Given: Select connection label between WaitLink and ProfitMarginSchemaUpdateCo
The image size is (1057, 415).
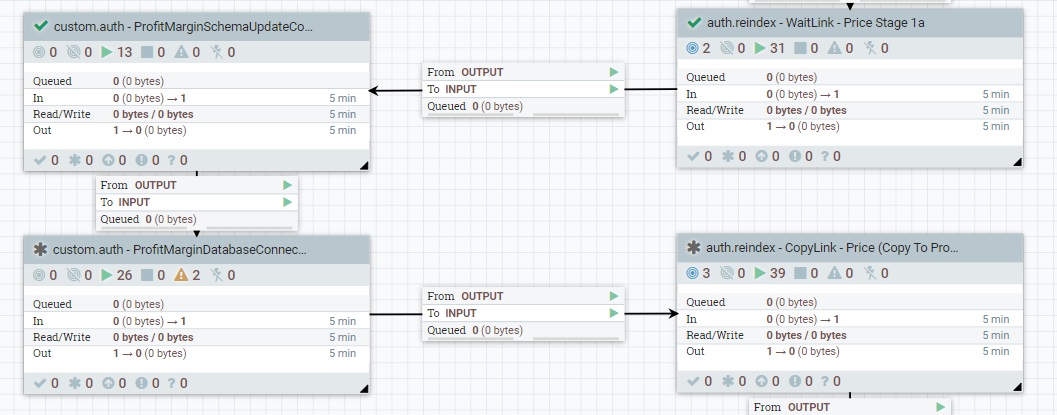Looking at the screenshot, I should [x=522, y=89].
